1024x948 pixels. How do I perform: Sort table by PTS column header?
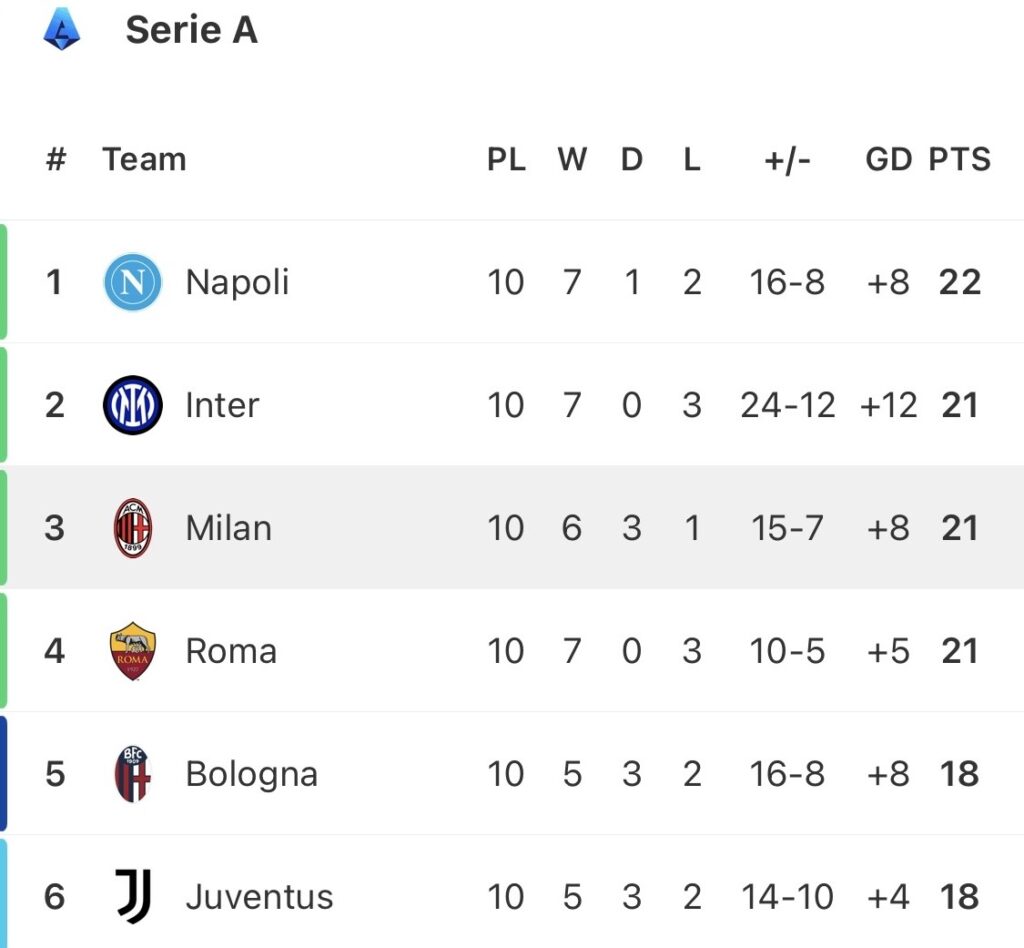coord(959,159)
